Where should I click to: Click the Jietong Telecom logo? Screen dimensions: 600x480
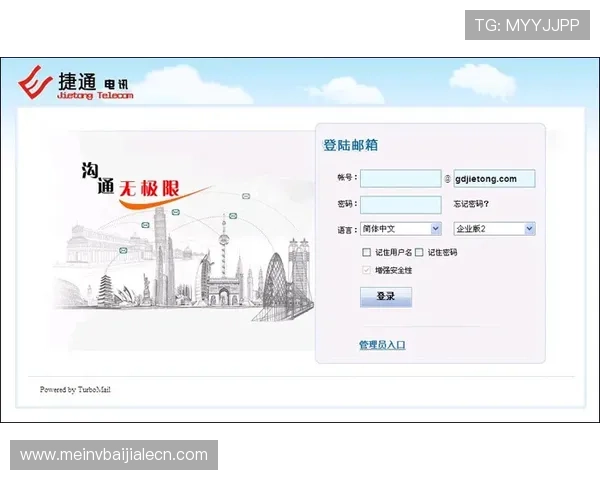(x=75, y=83)
